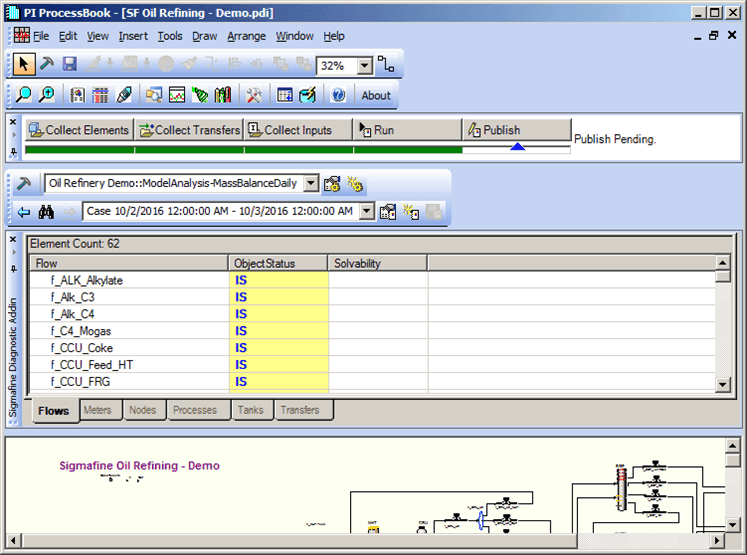The height and width of the screenshot is (555, 747).
Task: Open the table grid icon next to help
Action: click(x=285, y=95)
